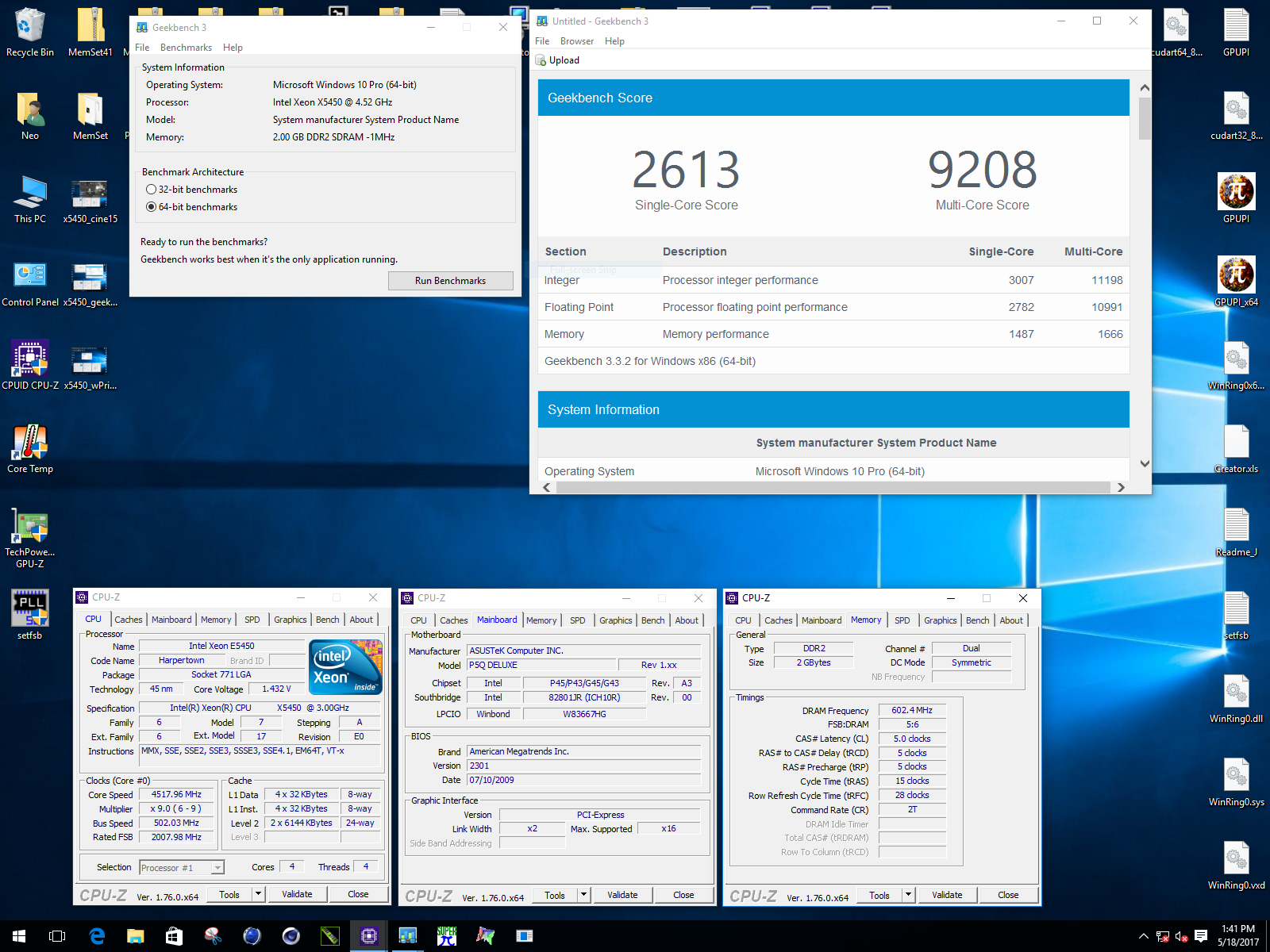Open the Windows Store taskbar icon

tap(174, 936)
